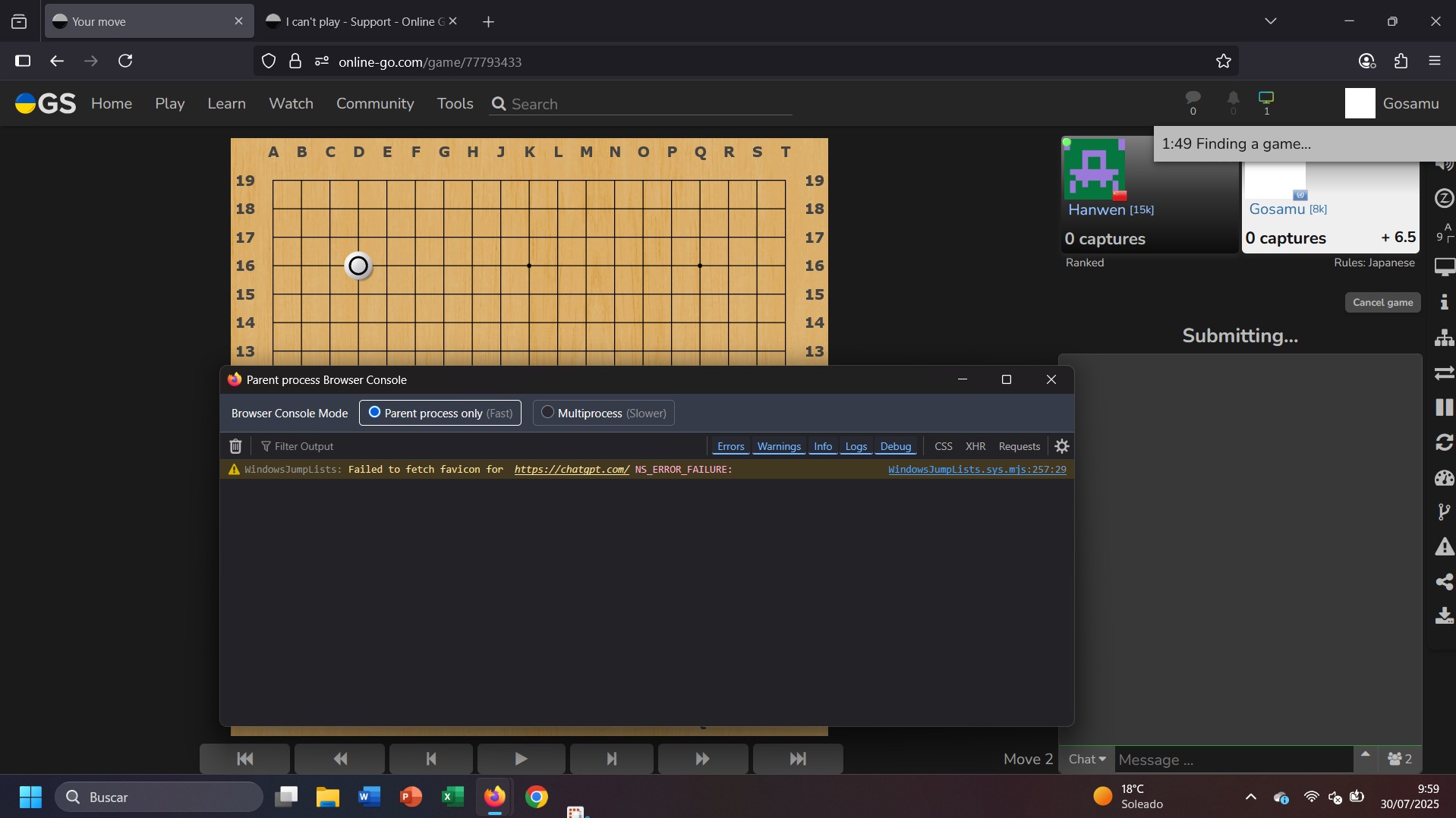Jump to first move
Viewport: 1456px width, 818px height.
click(244, 759)
